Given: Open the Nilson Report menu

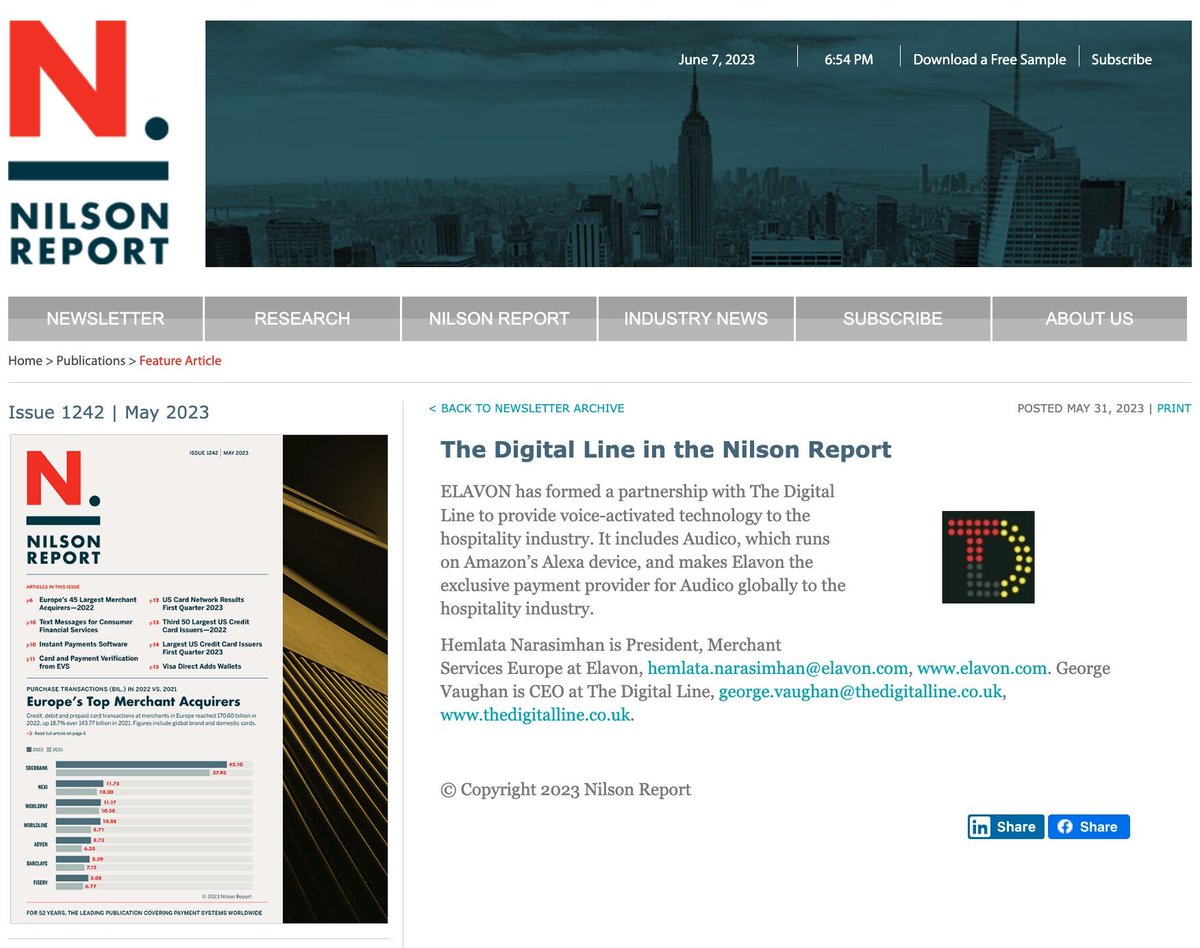Looking at the screenshot, I should (x=499, y=319).
